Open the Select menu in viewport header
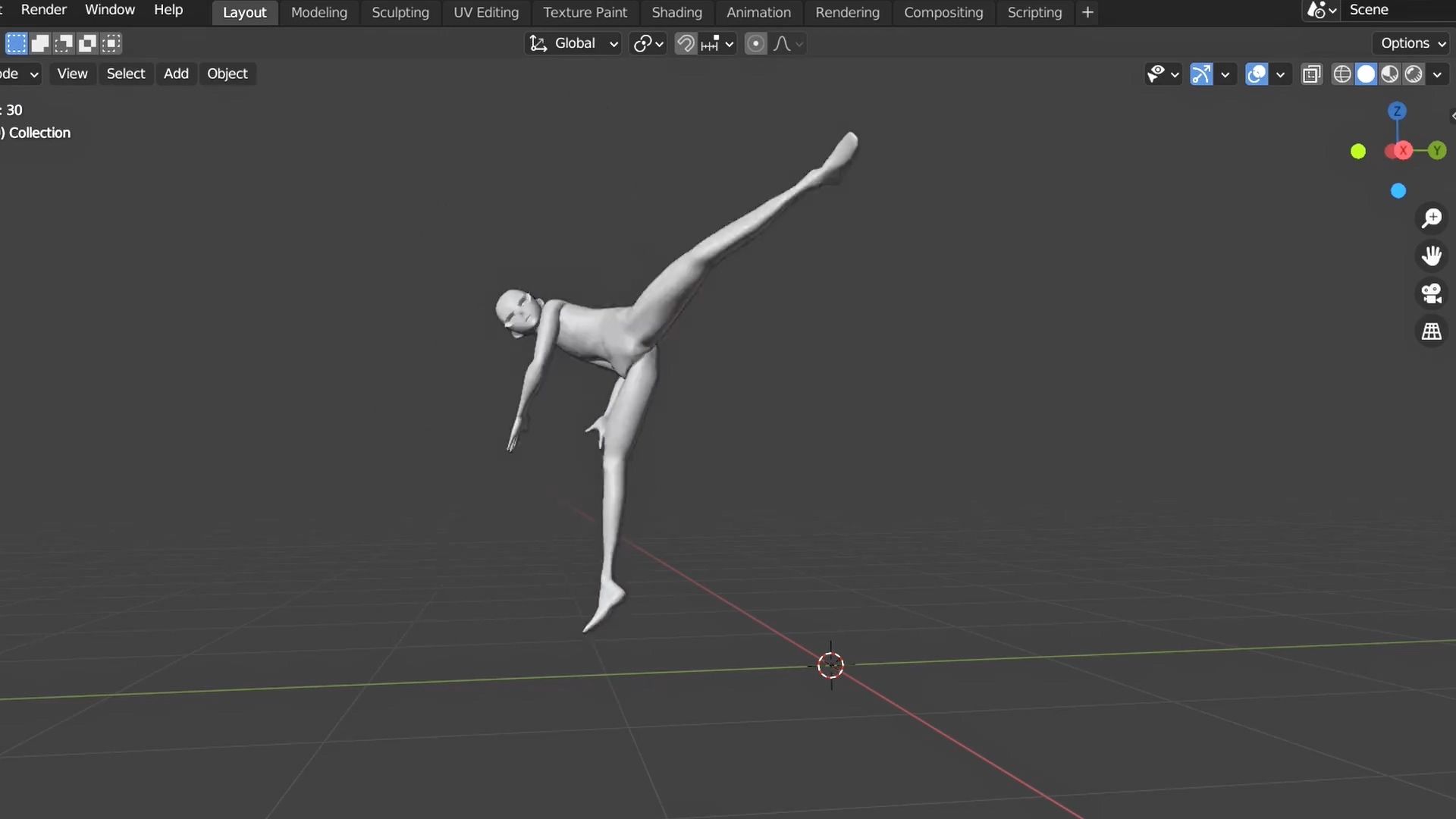Image resolution: width=1456 pixels, height=819 pixels. [x=125, y=74]
